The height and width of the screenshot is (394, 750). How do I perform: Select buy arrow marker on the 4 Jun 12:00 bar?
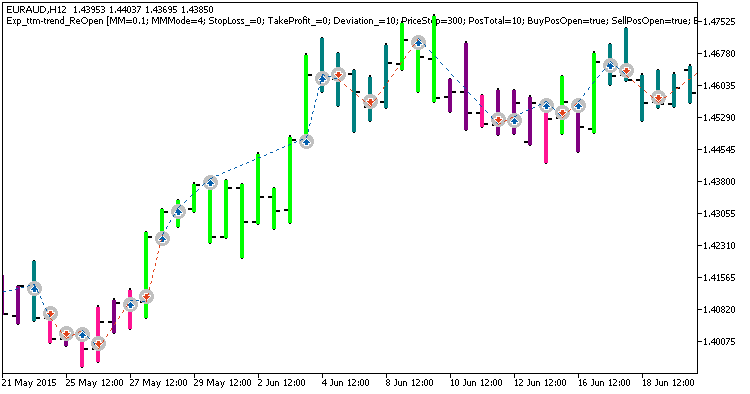coord(322,78)
